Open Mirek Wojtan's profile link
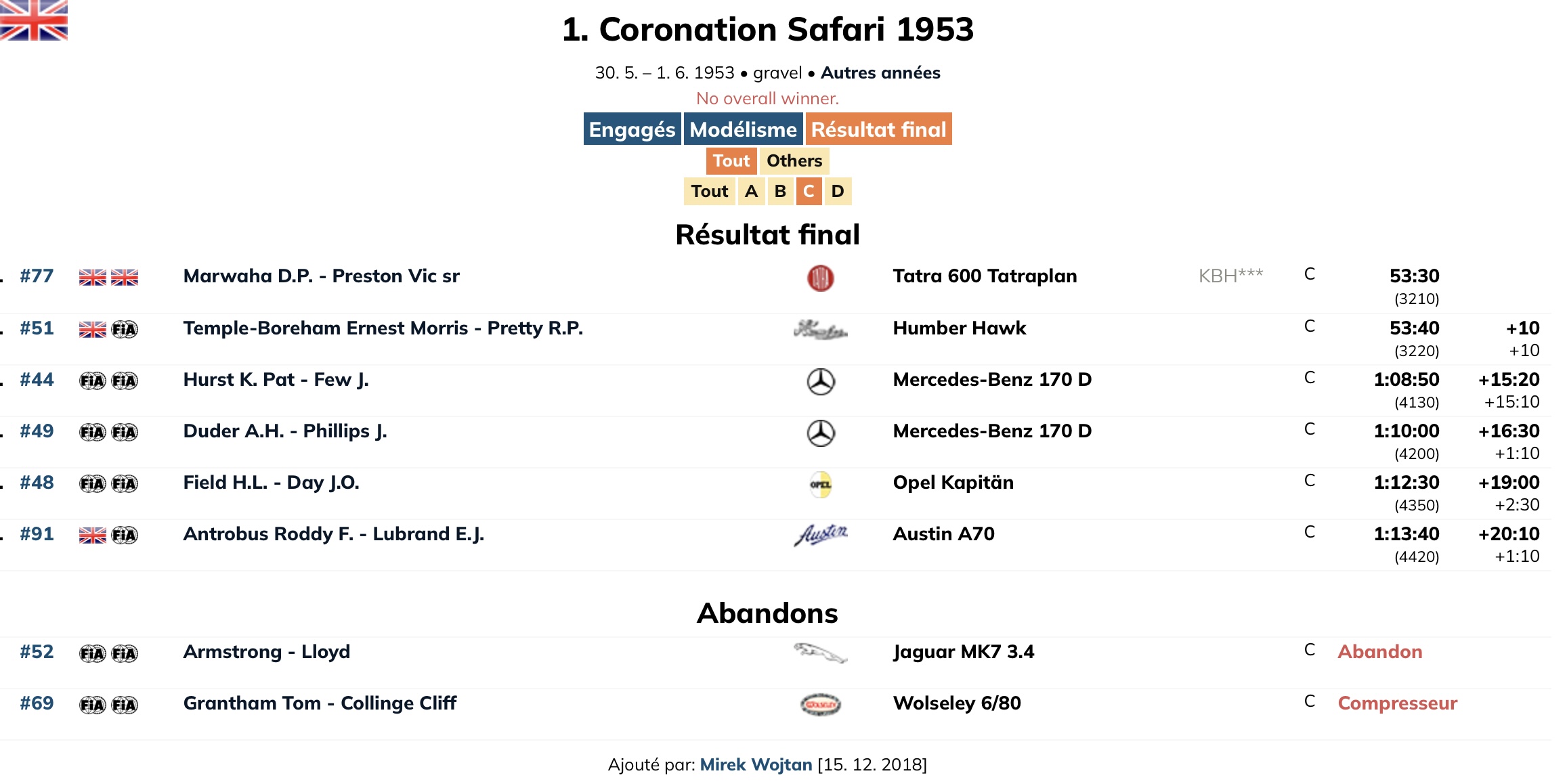 [755, 765]
